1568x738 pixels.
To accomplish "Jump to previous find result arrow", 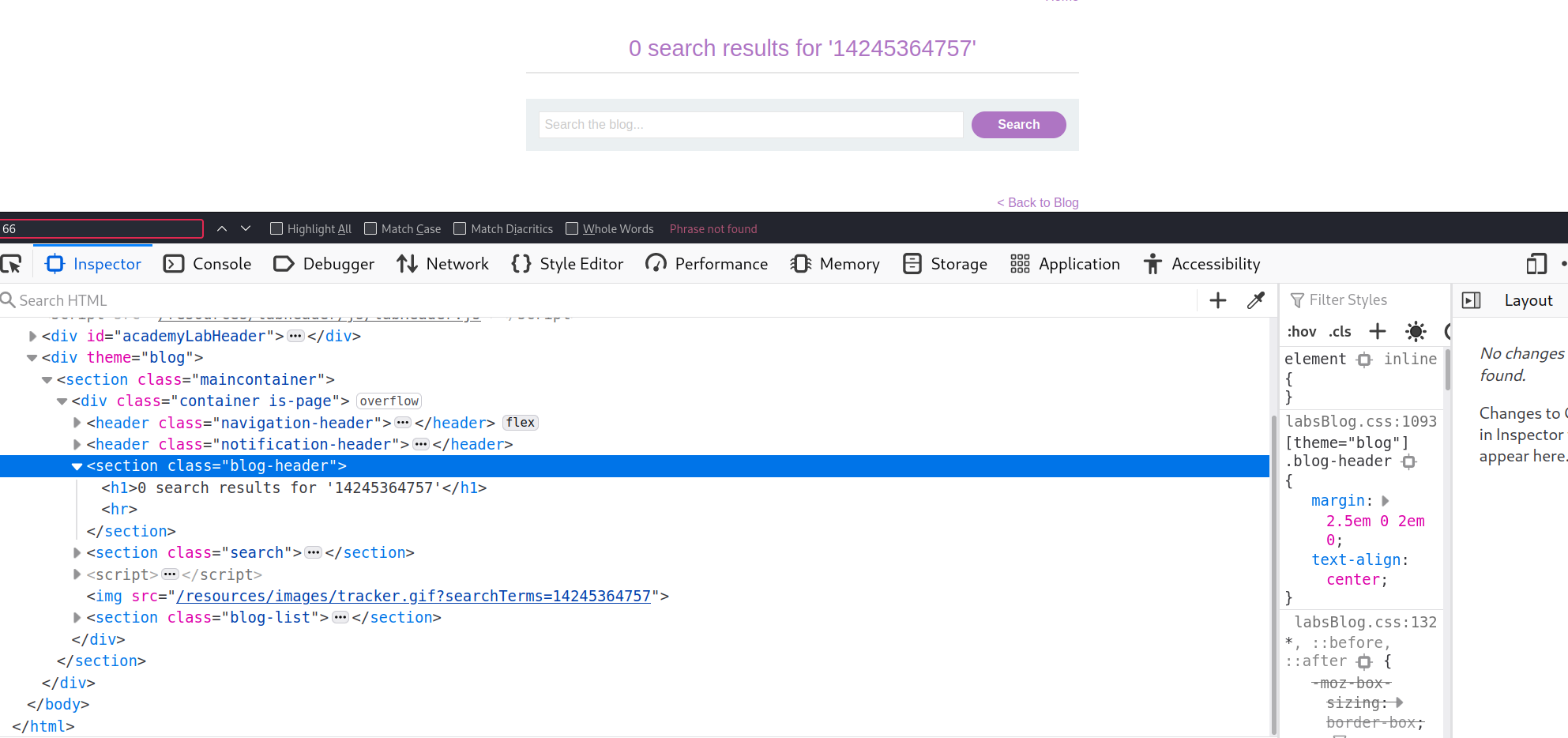I will click(222, 229).
